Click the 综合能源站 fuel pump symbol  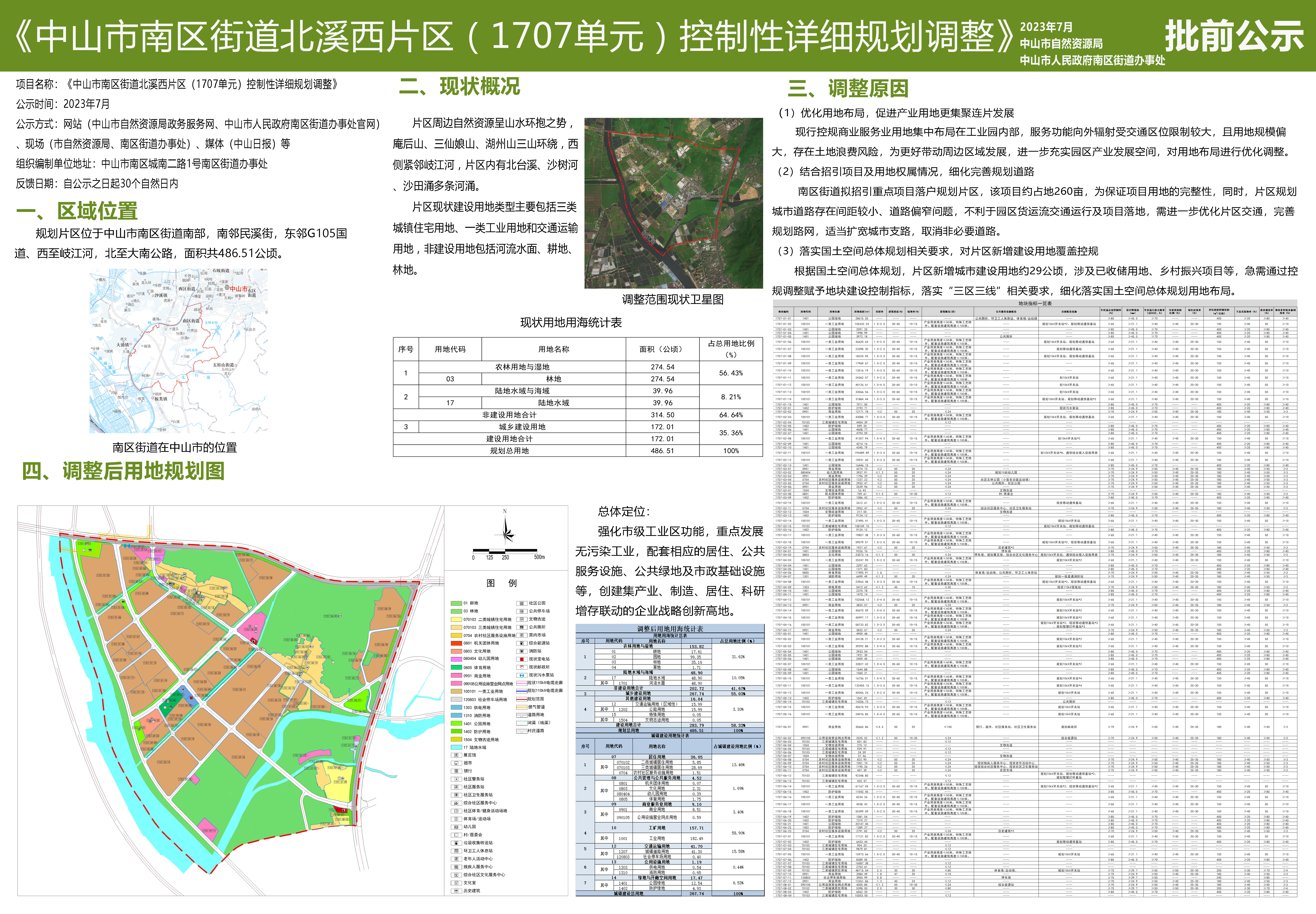(x=522, y=643)
